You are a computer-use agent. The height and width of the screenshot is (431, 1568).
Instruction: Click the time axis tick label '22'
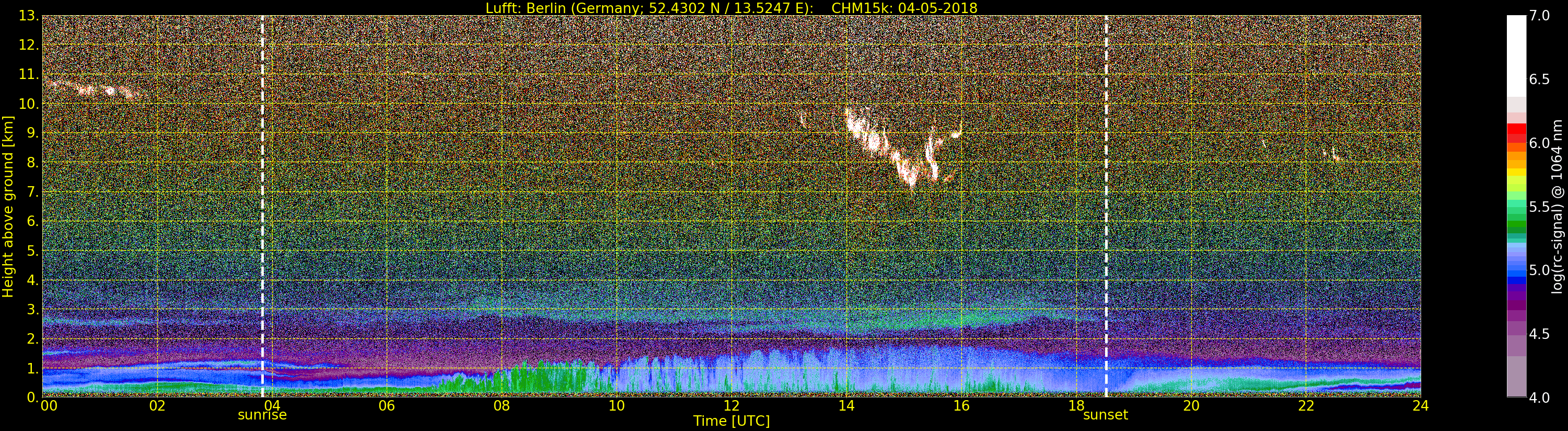pyautogui.click(x=1306, y=406)
